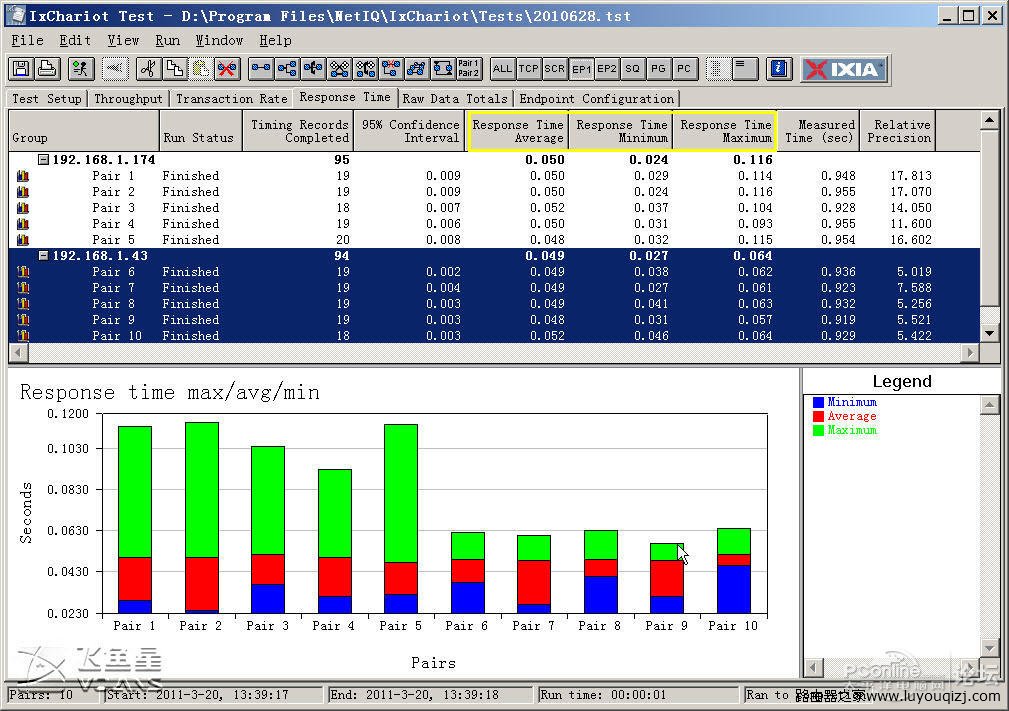Screen dimensions: 1009x711
Task: Click table horizontal scroll right arrow
Action: click(970, 352)
